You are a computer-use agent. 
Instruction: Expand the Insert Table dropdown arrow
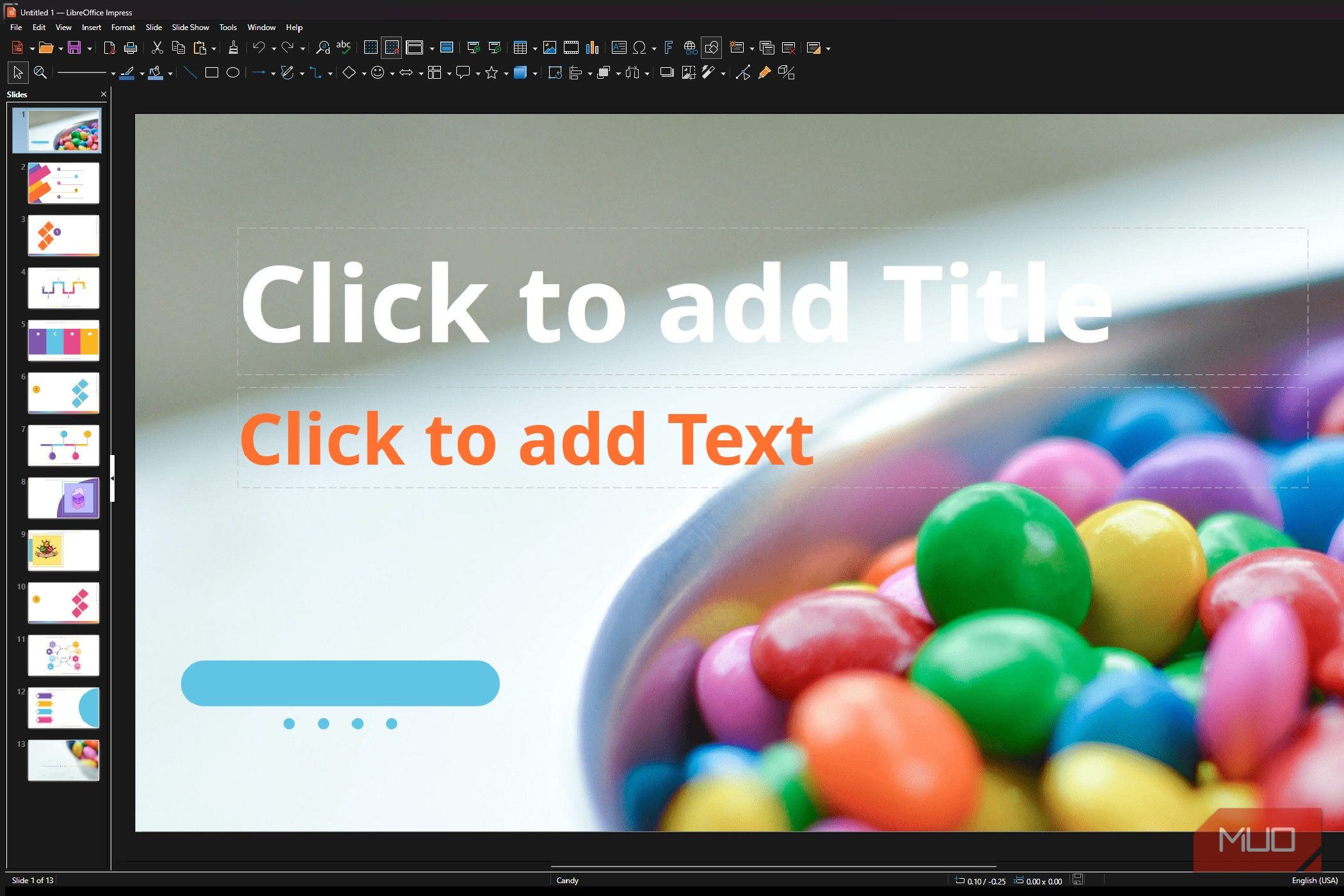(x=534, y=49)
